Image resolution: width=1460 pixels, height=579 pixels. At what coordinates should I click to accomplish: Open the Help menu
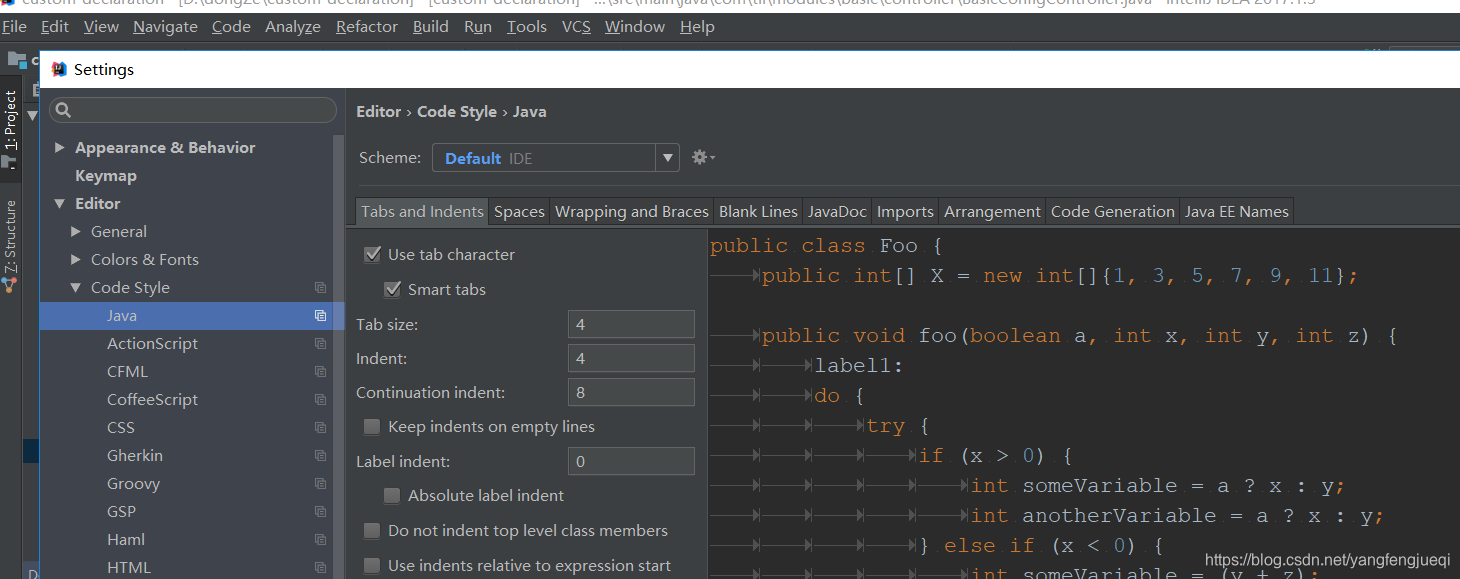click(697, 27)
